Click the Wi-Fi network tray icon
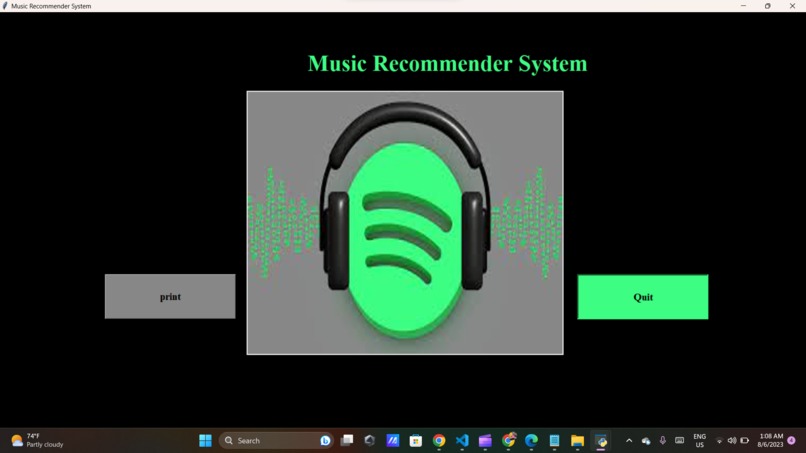The width and height of the screenshot is (806, 453). (x=719, y=441)
